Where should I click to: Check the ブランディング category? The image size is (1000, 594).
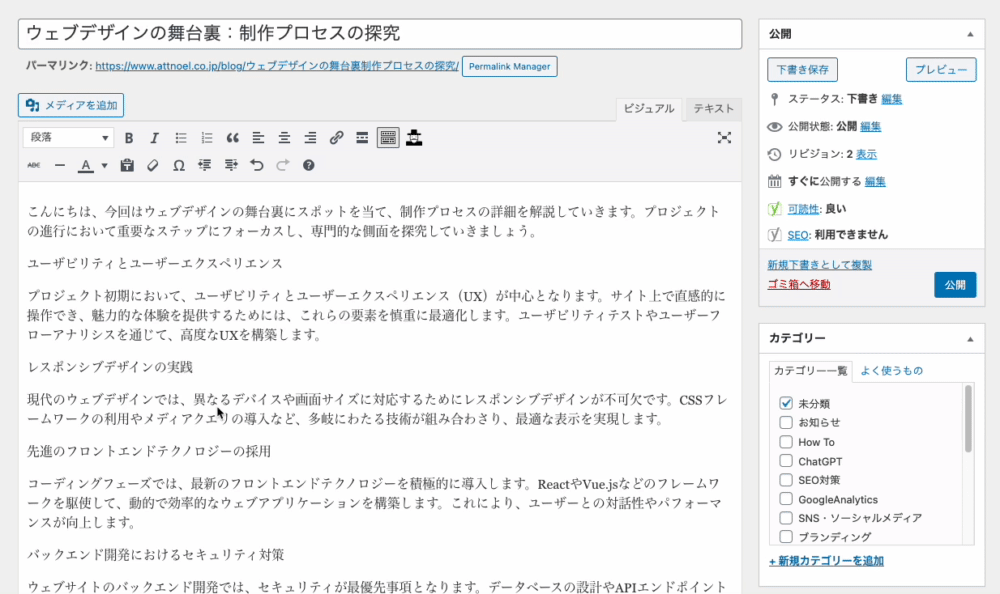click(786, 537)
